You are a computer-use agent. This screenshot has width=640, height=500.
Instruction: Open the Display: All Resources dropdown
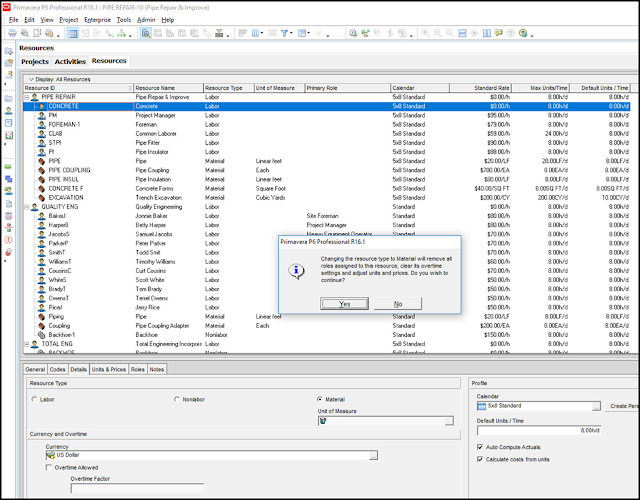(60, 79)
